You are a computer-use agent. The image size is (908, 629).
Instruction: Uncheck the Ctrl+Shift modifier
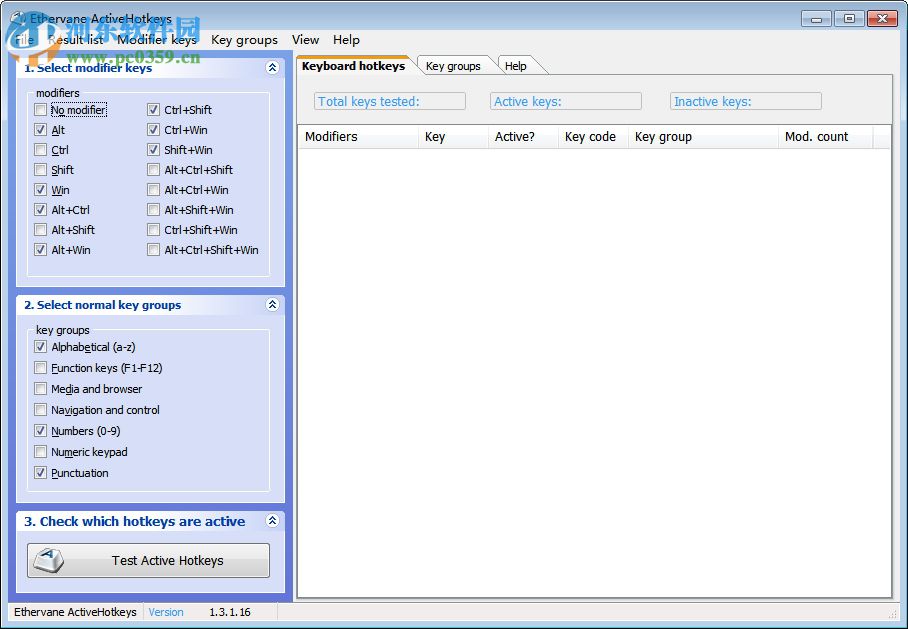tap(154, 110)
